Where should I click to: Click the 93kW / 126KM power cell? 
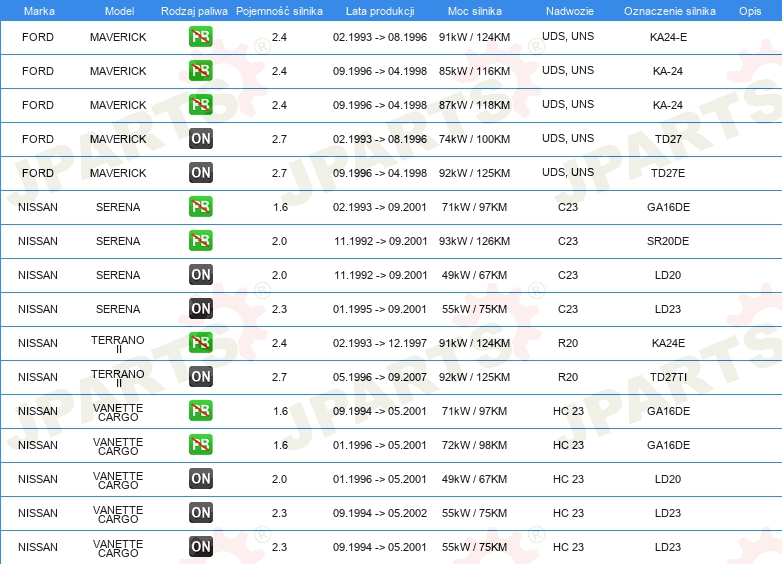click(474, 241)
